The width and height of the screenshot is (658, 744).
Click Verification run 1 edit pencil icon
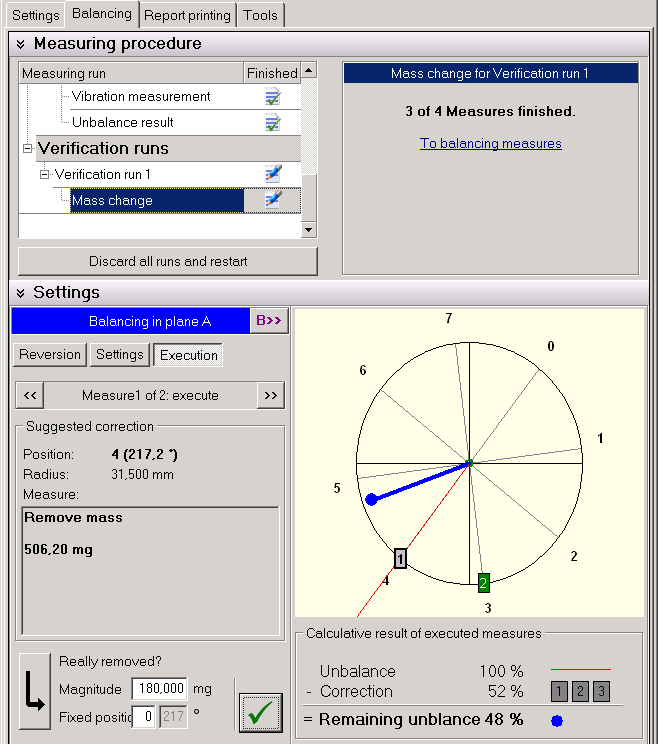tap(273, 174)
